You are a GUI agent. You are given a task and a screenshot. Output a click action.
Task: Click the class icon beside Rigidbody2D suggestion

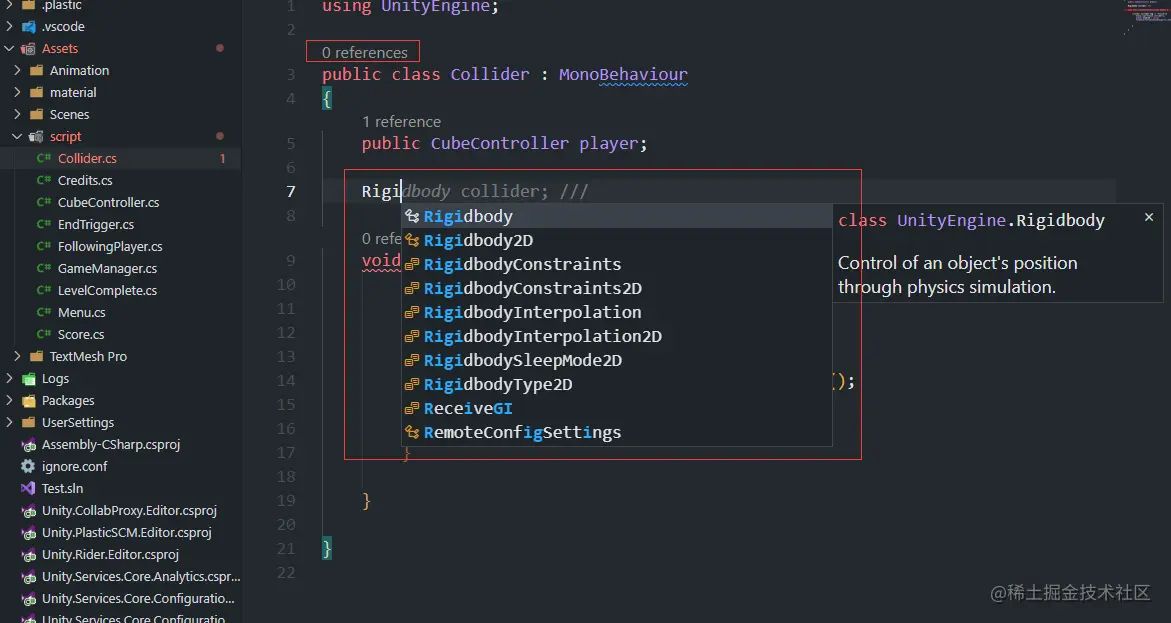coord(412,241)
